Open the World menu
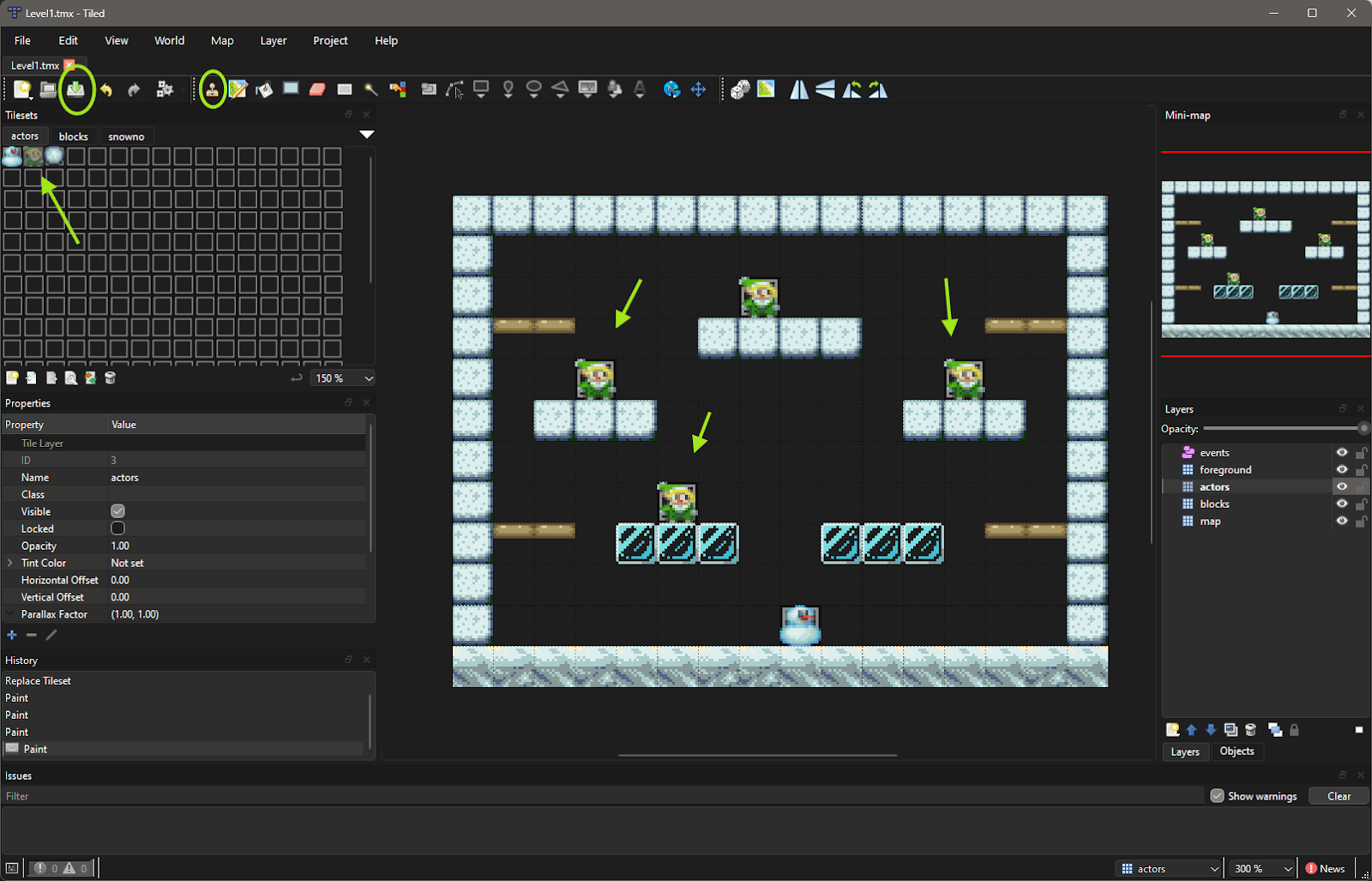This screenshot has width=1372, height=881. [x=169, y=40]
